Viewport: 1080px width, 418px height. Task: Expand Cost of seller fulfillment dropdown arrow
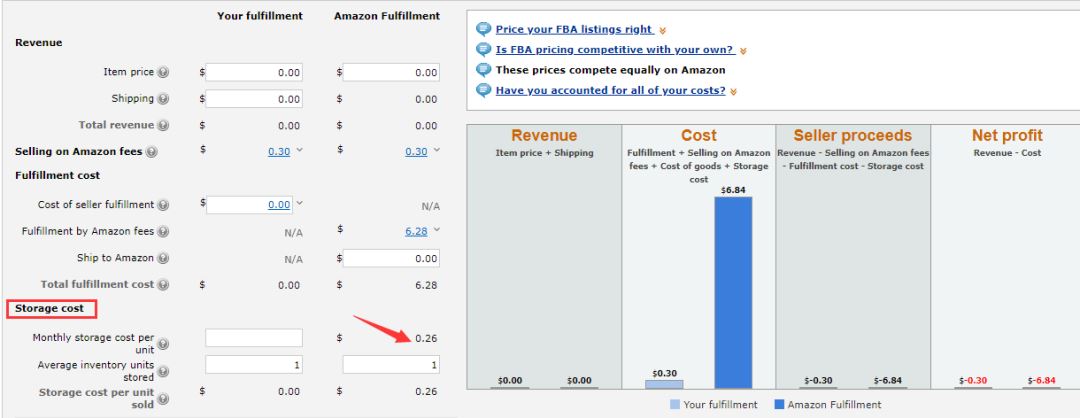[x=299, y=203]
